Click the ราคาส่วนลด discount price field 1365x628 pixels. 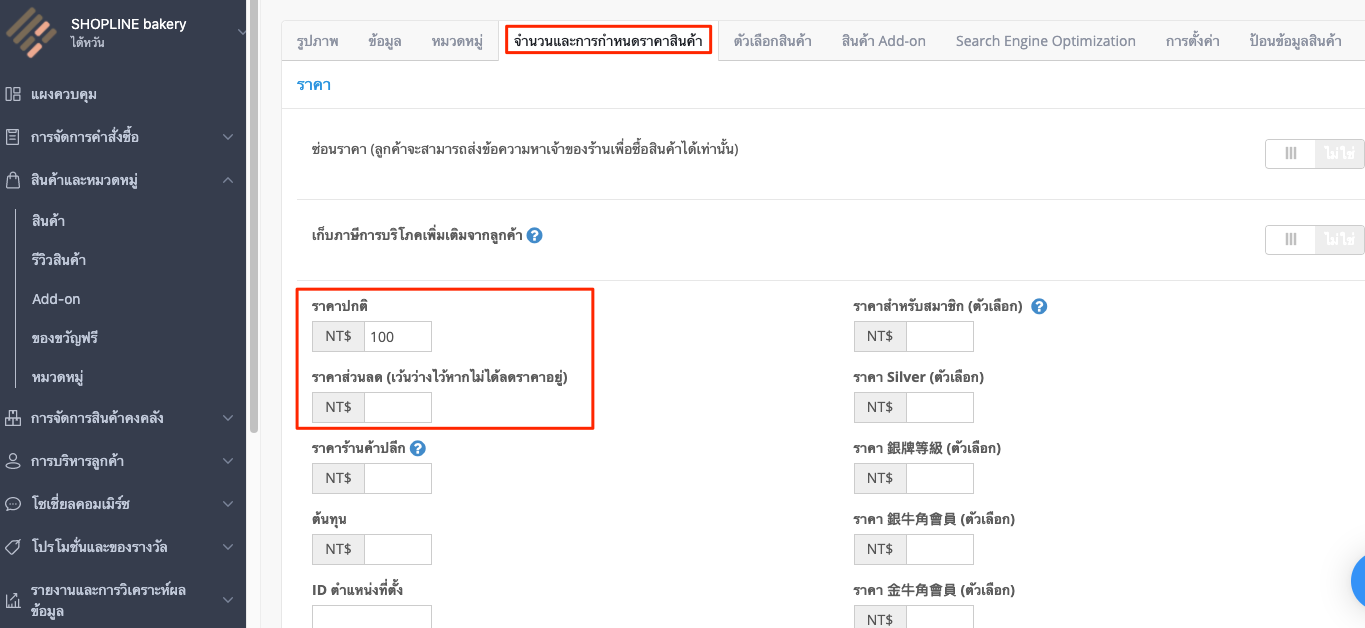(398, 407)
